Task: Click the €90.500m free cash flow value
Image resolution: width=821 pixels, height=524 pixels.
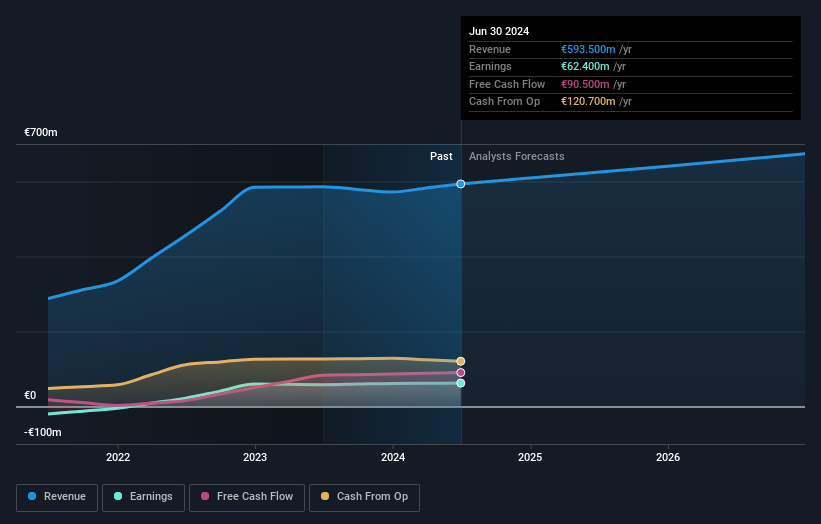Action: [585, 84]
